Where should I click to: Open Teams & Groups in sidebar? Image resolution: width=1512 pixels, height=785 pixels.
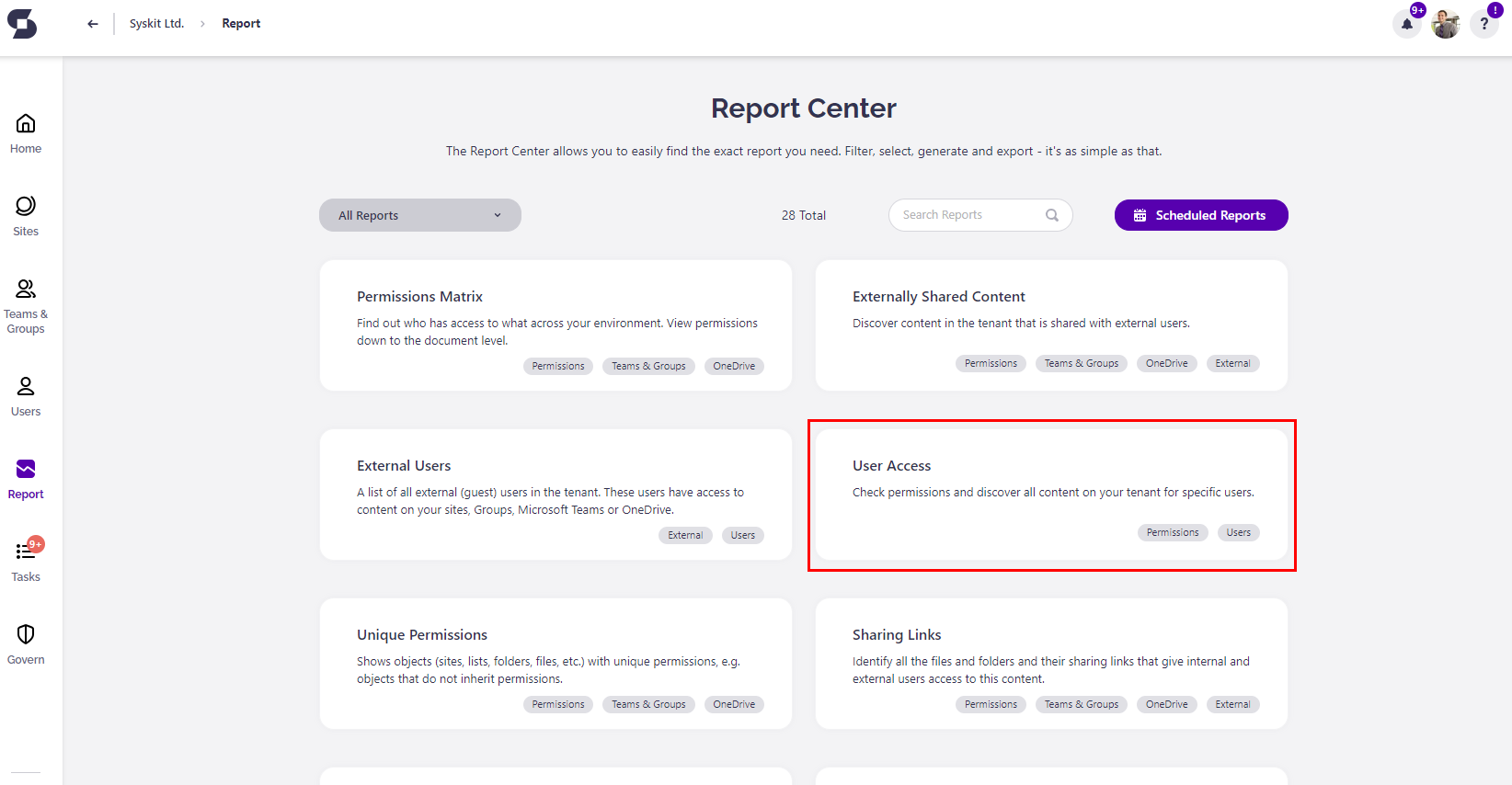[26, 307]
